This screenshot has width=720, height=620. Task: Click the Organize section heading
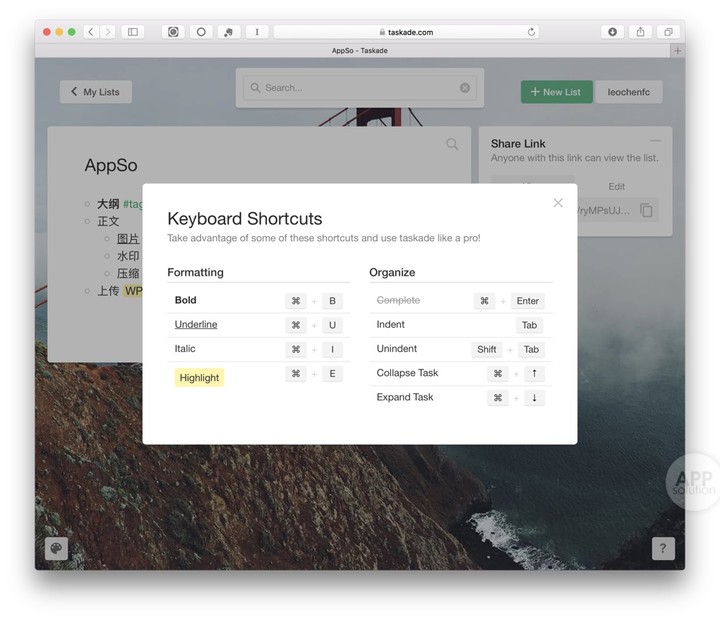point(392,272)
